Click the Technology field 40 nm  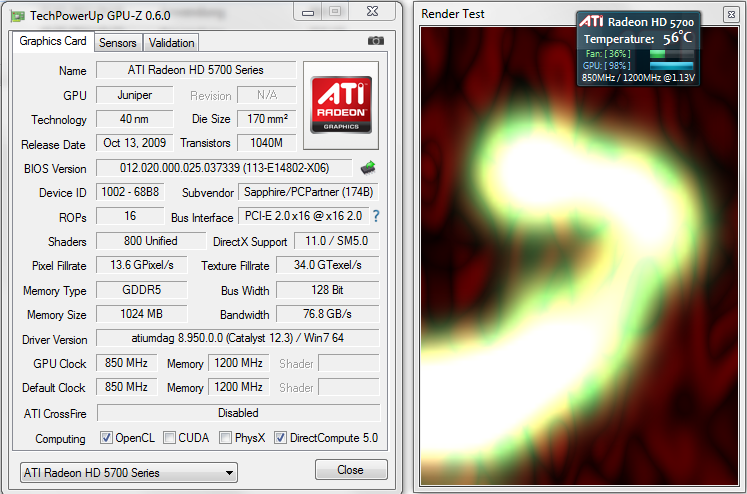tap(135, 119)
